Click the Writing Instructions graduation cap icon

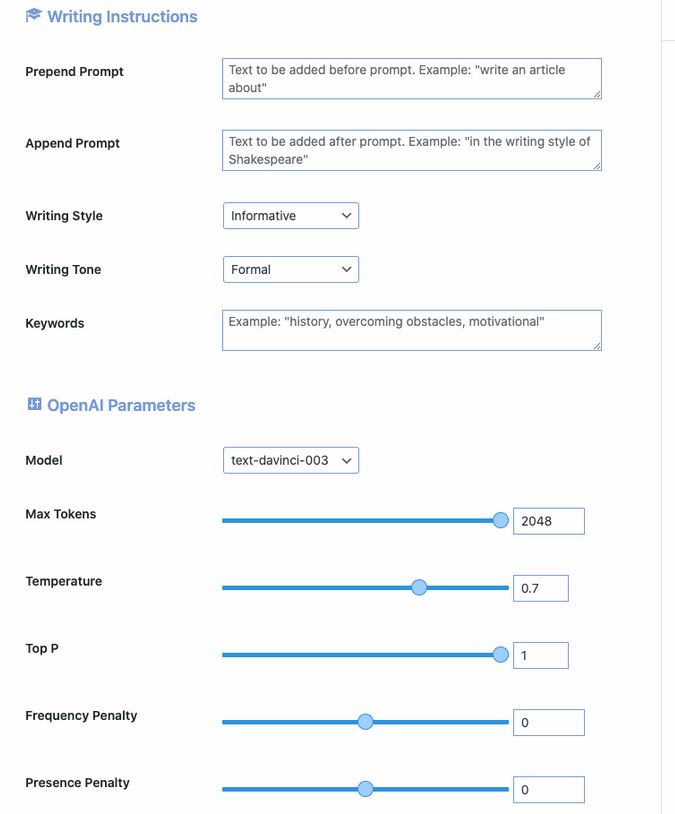coord(33,15)
